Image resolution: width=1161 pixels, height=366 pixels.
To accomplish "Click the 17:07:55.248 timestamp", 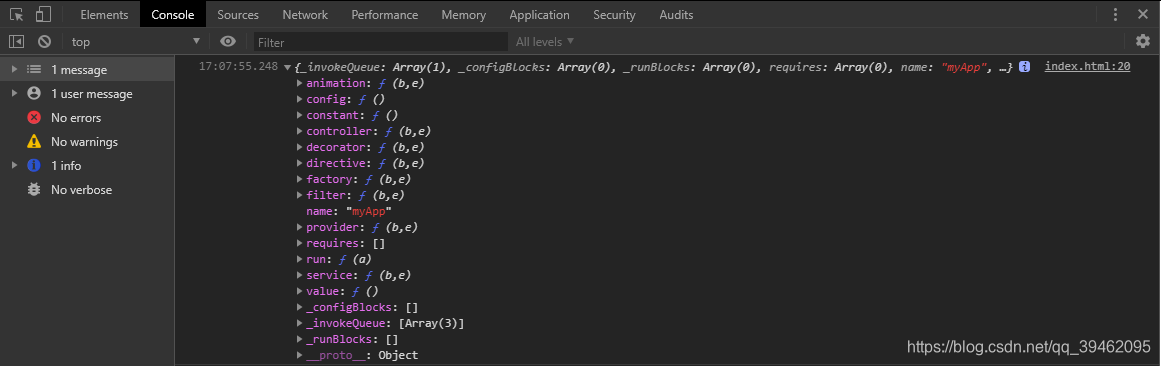I will (x=238, y=67).
